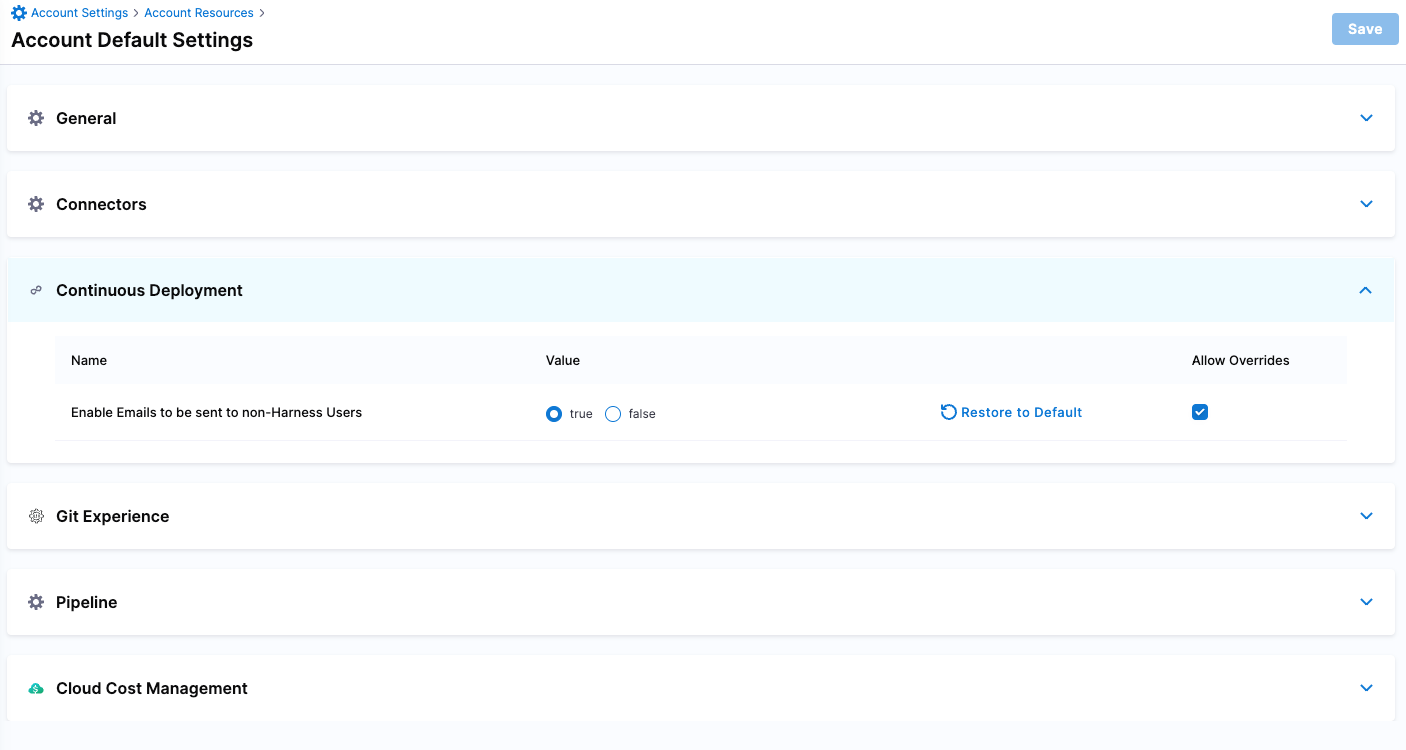Open the Account Settings breadcrumb
The width and height of the screenshot is (1406, 750).
point(79,13)
